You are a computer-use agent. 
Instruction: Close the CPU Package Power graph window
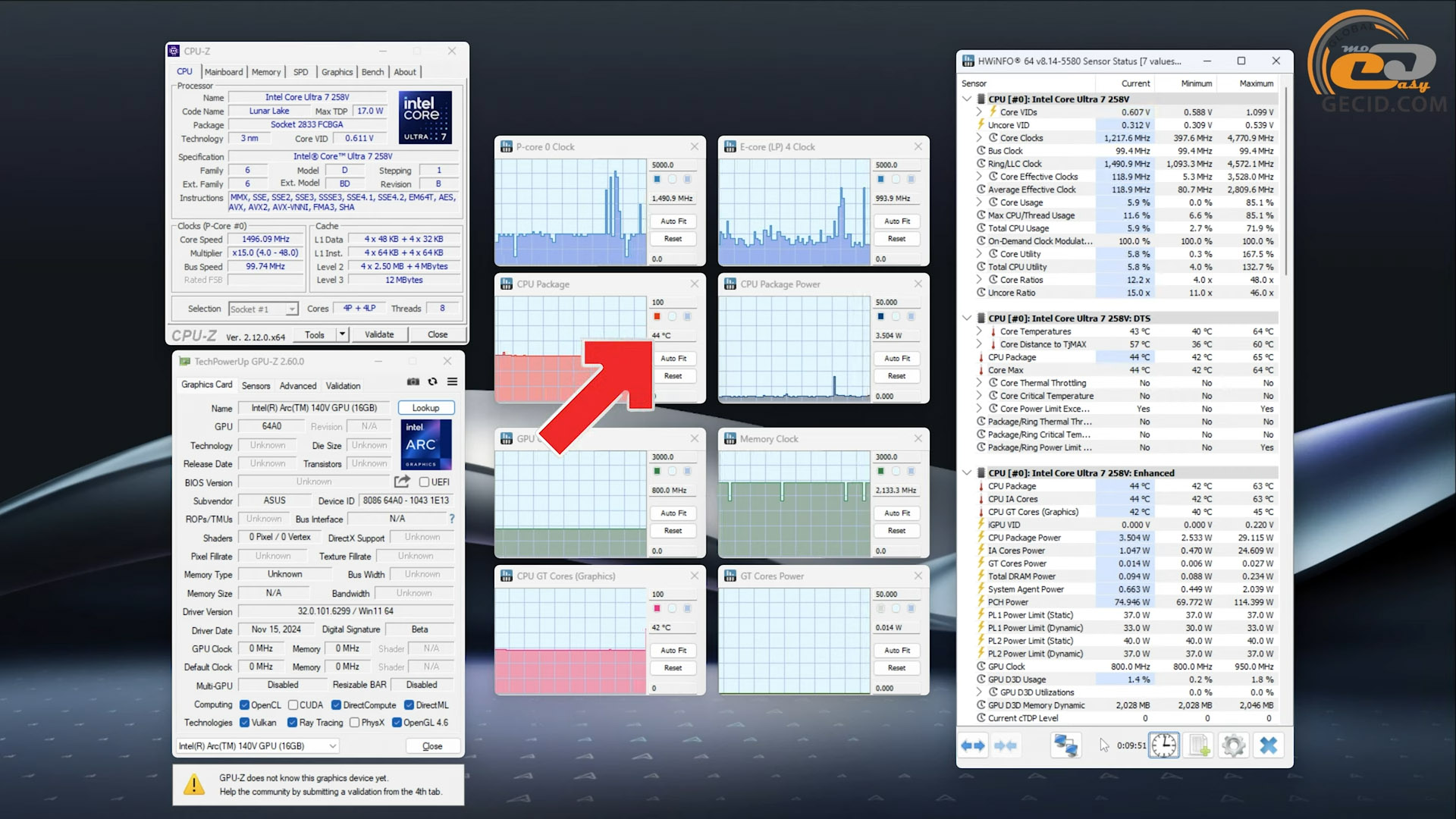(918, 284)
